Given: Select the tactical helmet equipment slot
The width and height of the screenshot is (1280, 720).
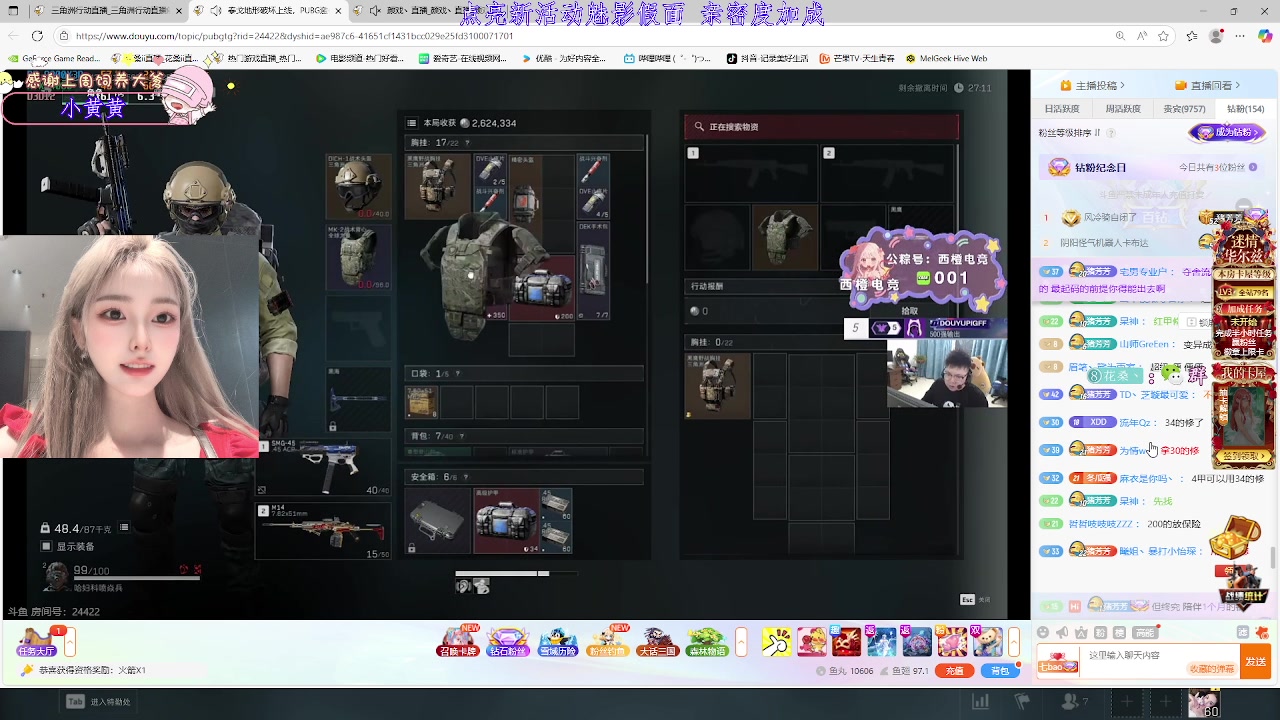Looking at the screenshot, I should (x=358, y=187).
